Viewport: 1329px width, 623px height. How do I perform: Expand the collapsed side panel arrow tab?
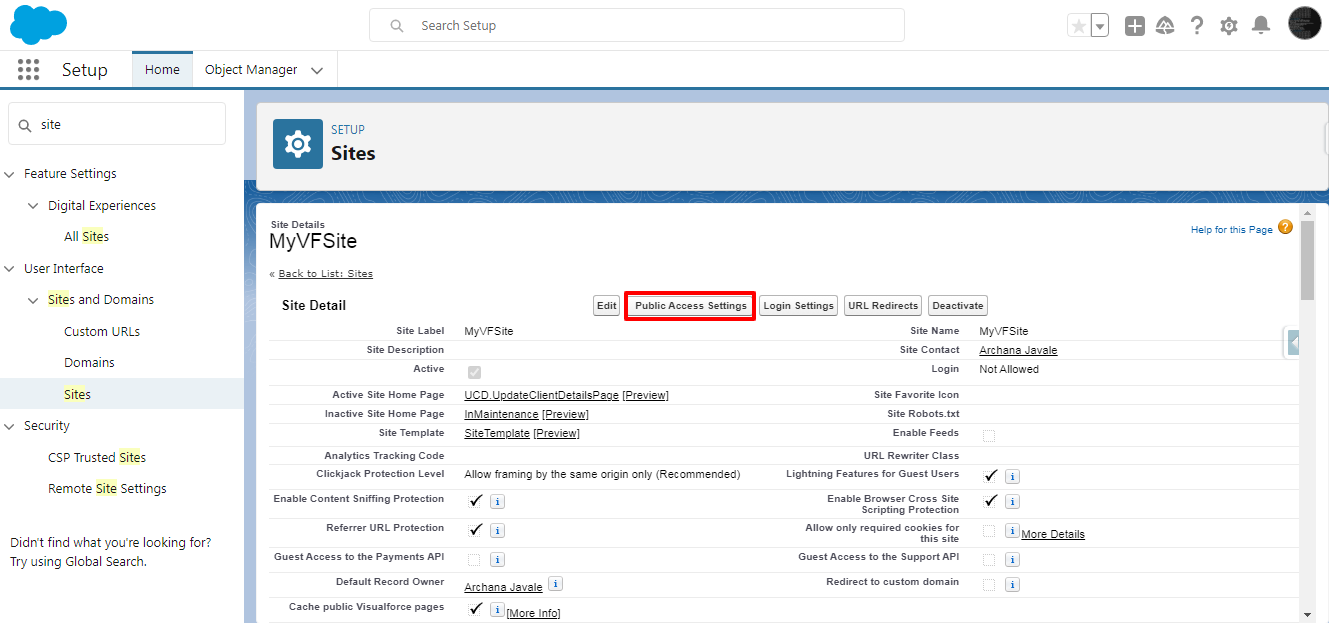click(x=1292, y=342)
